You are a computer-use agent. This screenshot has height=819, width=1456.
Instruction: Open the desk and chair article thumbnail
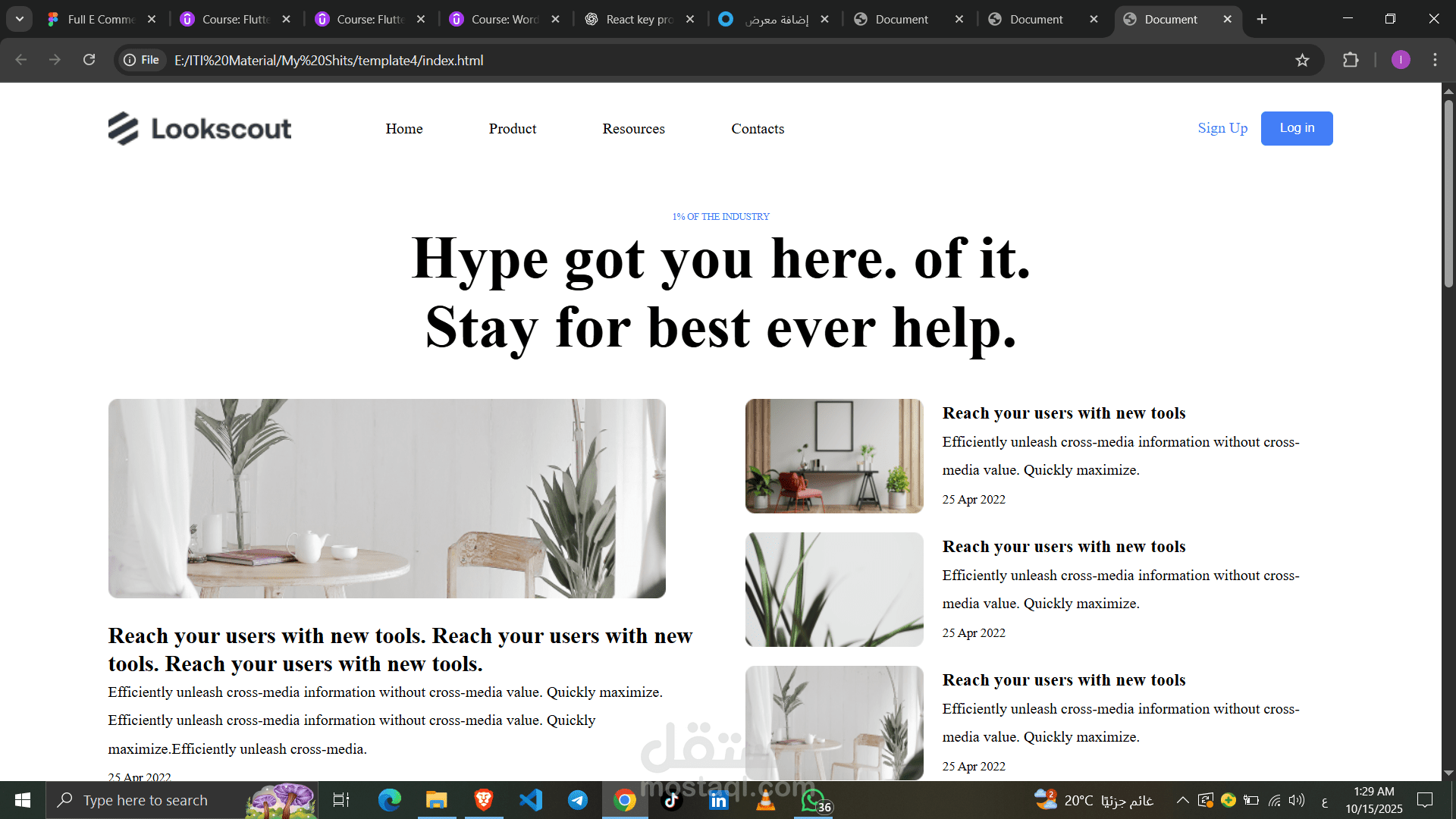[834, 456]
